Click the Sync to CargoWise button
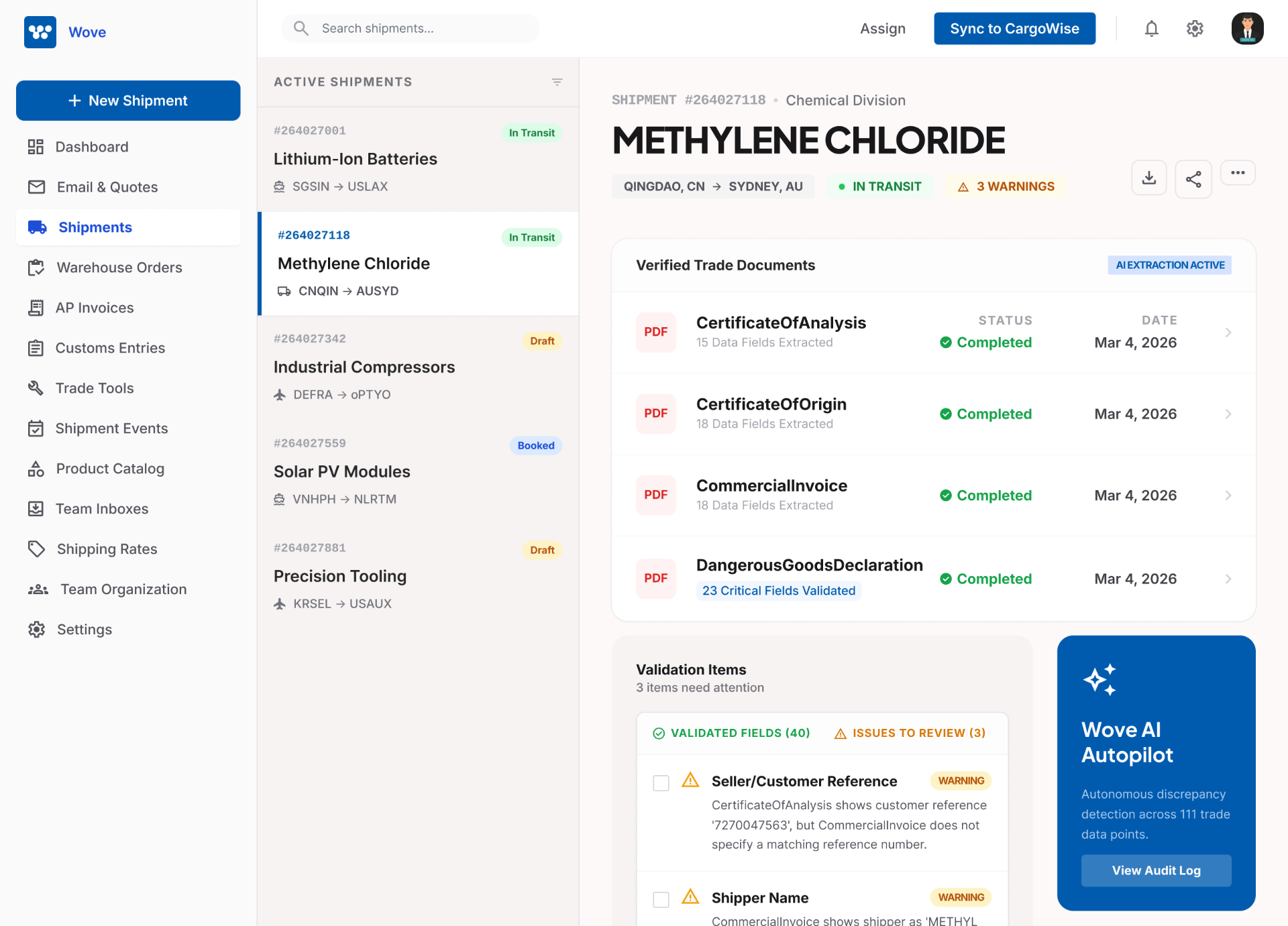 1014,28
